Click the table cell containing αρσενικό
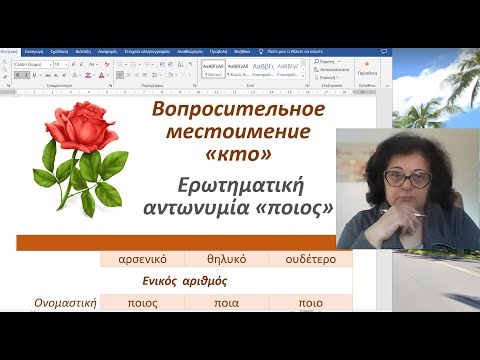 (142, 259)
